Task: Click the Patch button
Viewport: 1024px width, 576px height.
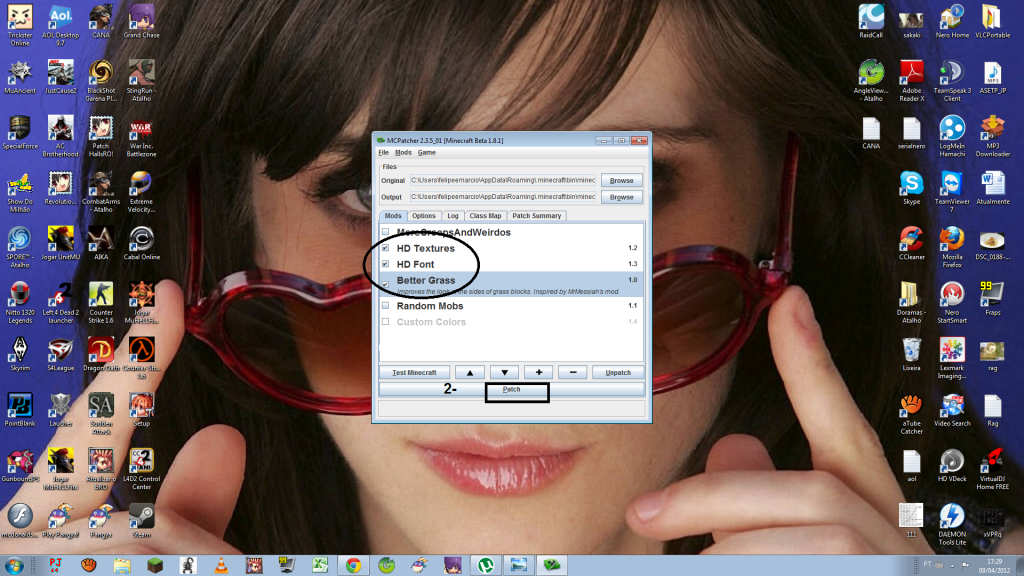Action: 511,389
